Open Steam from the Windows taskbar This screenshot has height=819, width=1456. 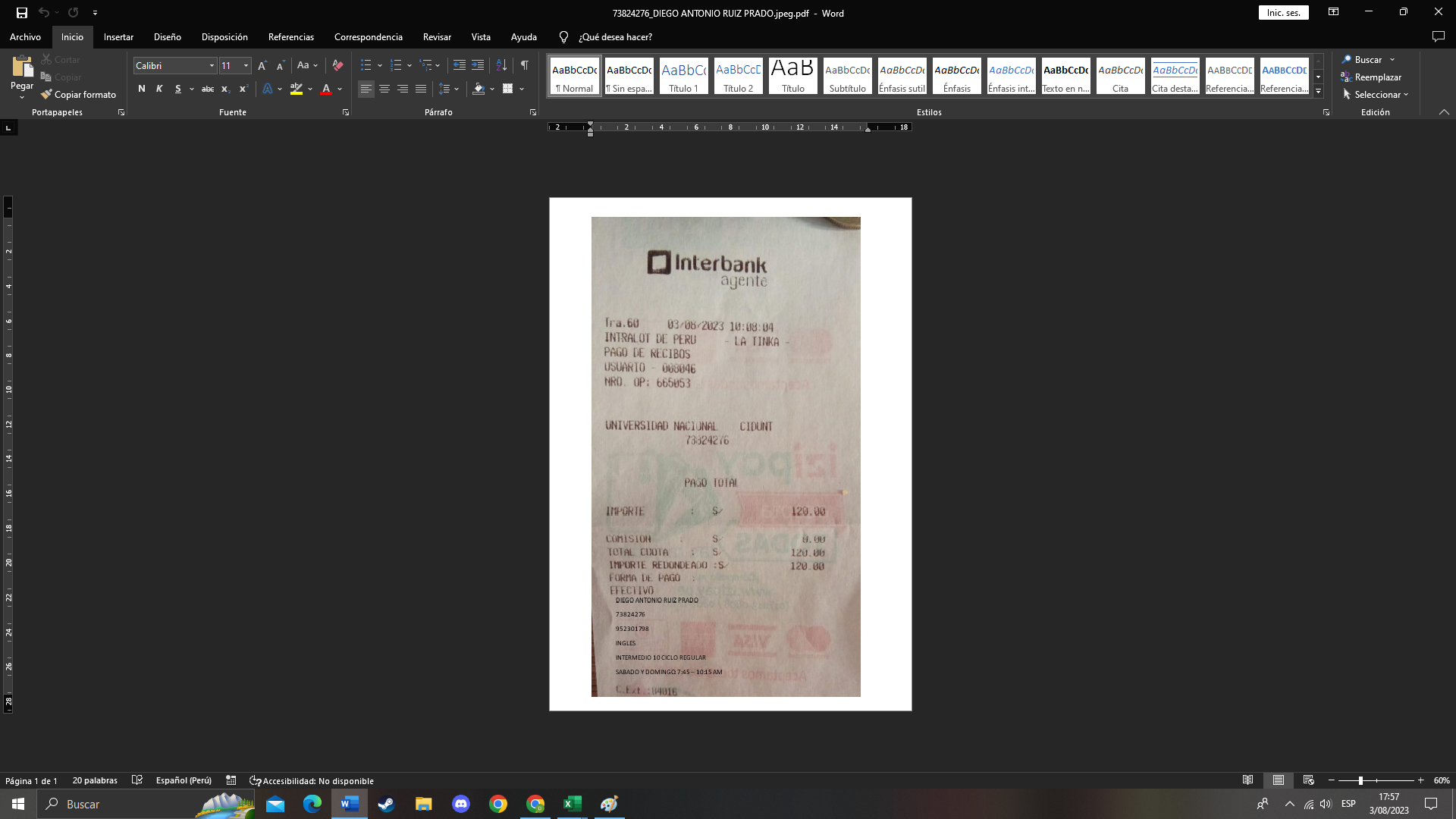point(387,804)
